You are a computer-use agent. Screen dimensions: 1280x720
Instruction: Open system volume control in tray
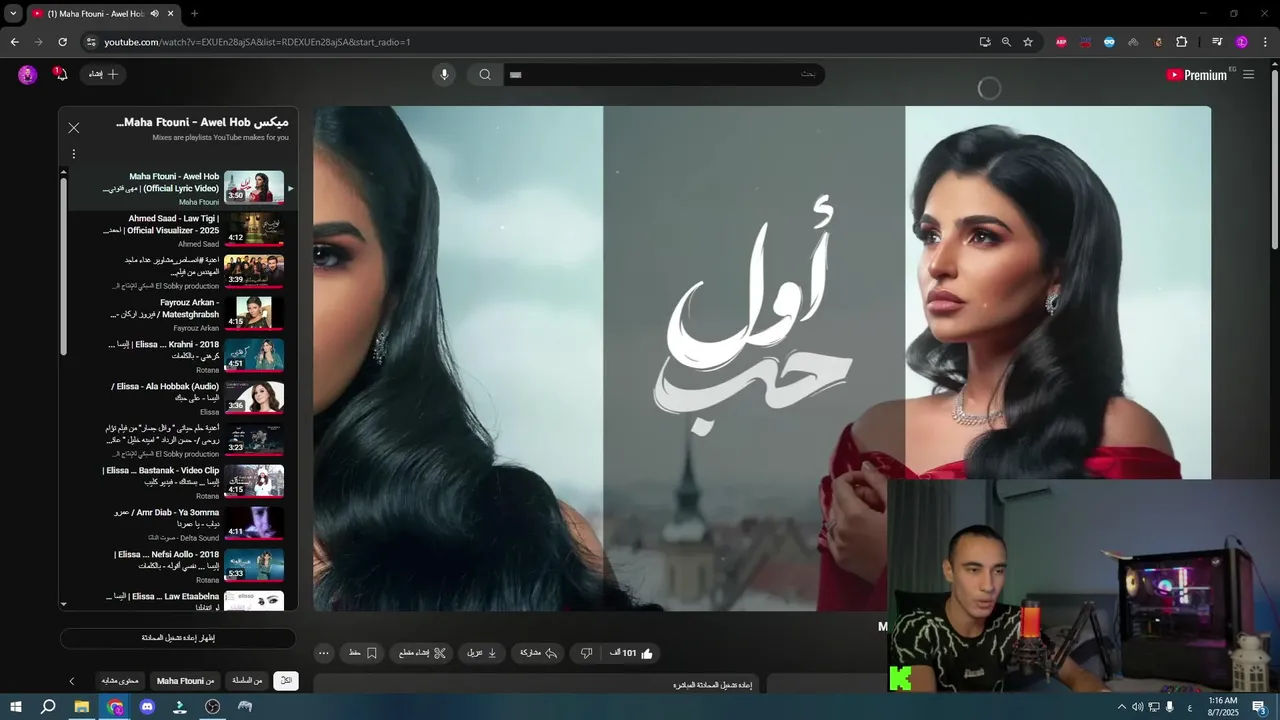point(1137,707)
